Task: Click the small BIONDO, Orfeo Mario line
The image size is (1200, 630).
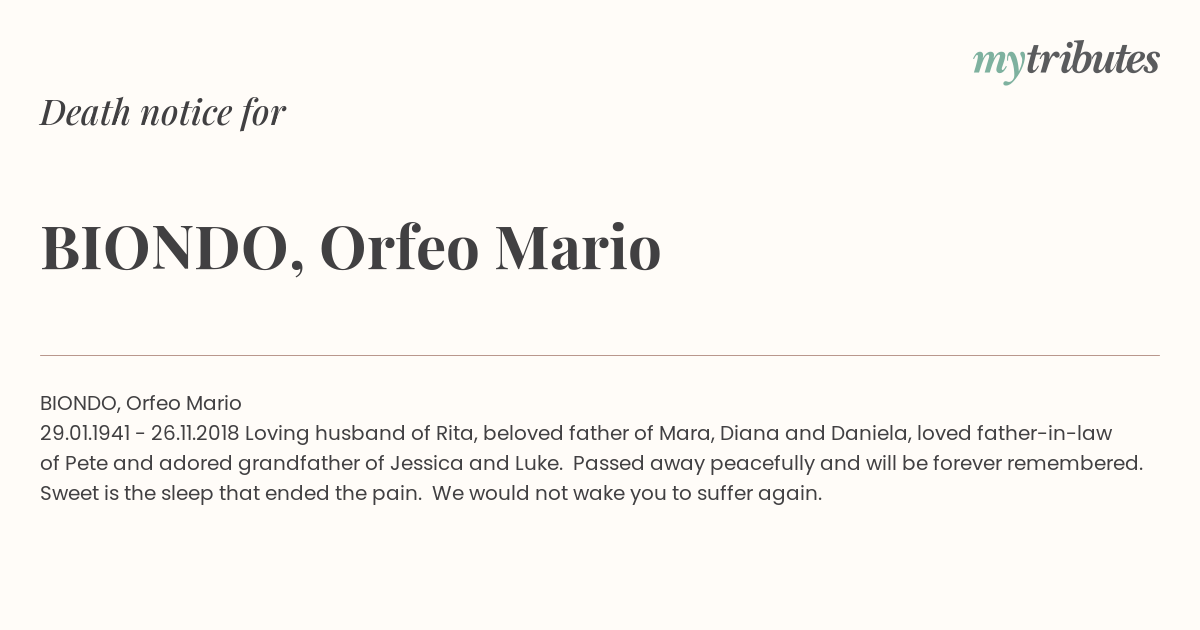Action: point(141,403)
